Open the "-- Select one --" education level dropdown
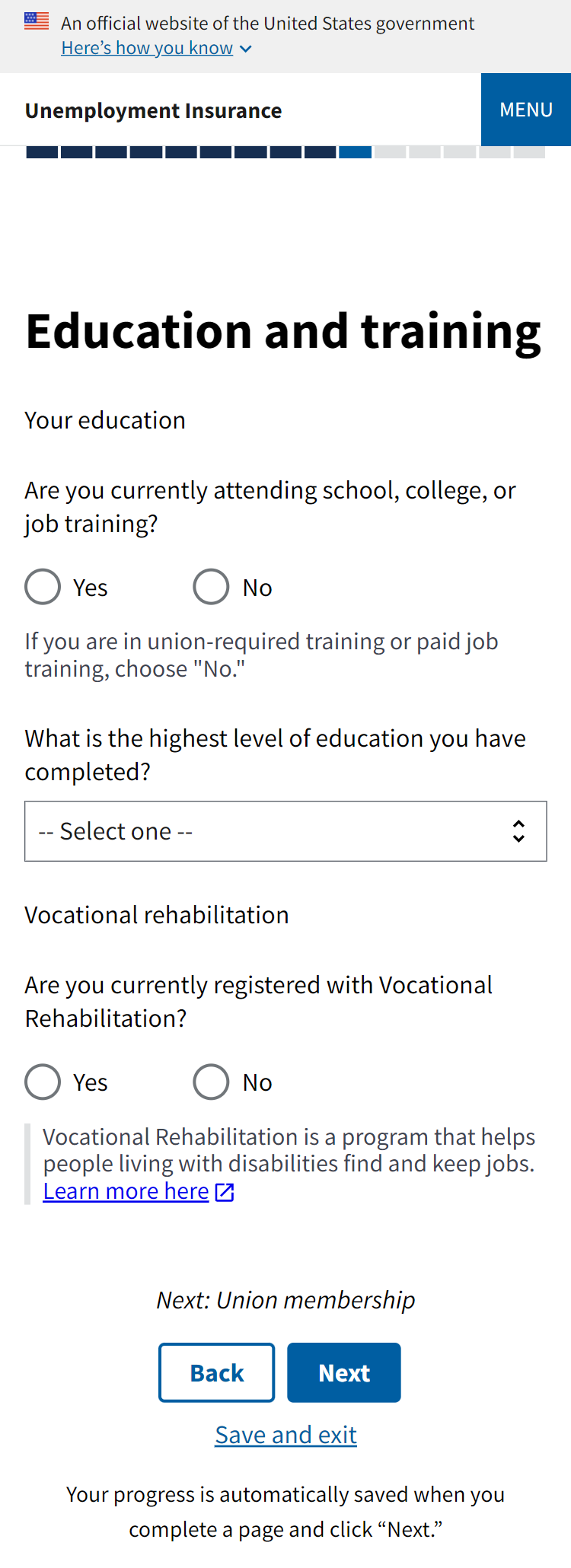The width and height of the screenshot is (571, 1568). pyautogui.click(x=285, y=831)
